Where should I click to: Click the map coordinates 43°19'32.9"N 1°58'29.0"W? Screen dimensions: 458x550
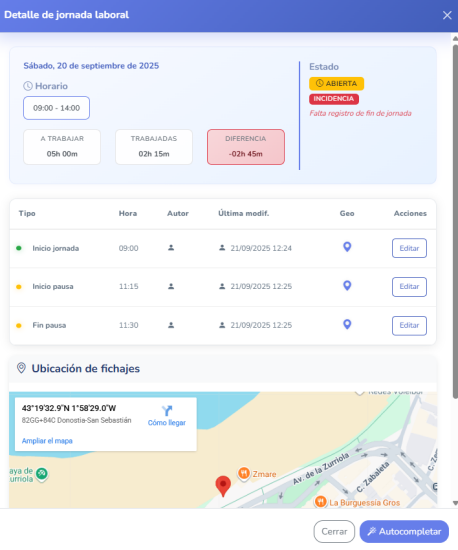pyautogui.click(x=69, y=408)
